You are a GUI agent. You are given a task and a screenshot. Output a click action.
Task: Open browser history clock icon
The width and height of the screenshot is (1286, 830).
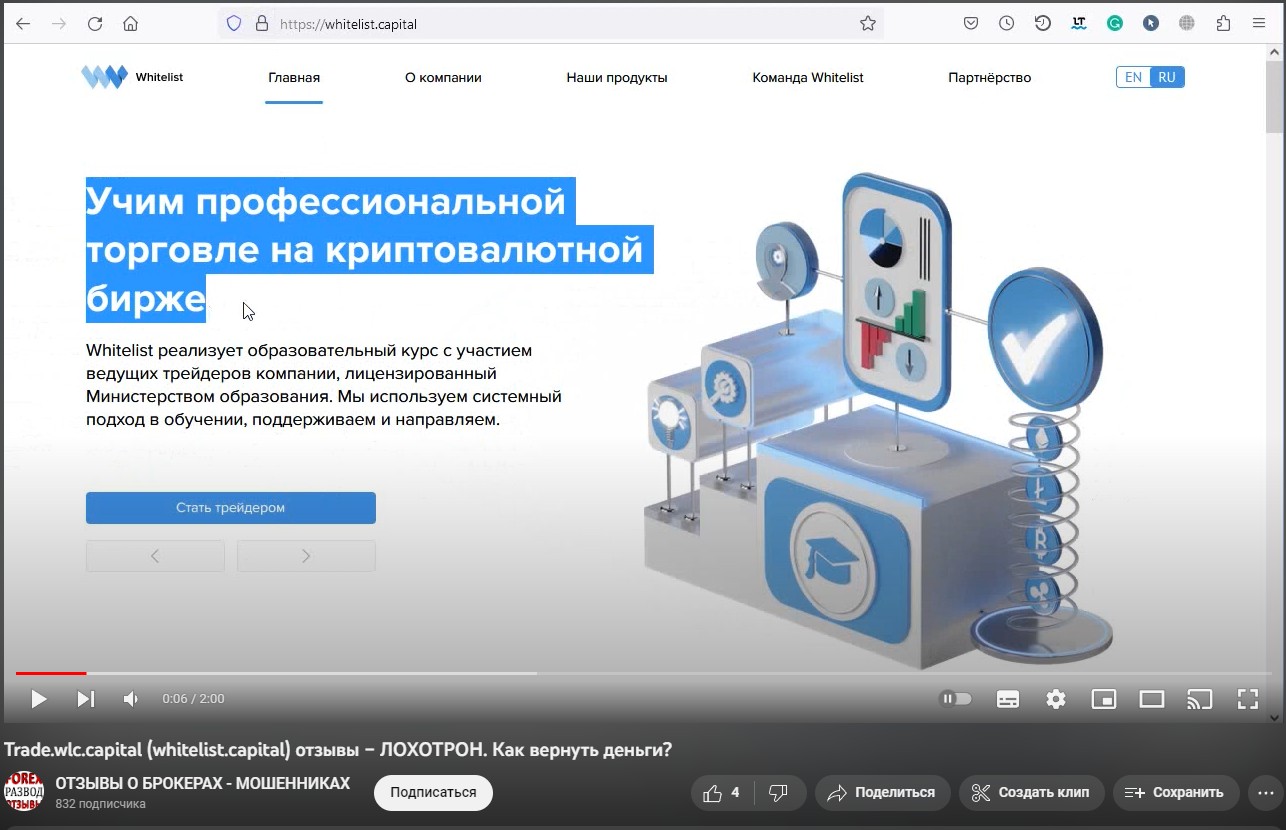click(1007, 24)
